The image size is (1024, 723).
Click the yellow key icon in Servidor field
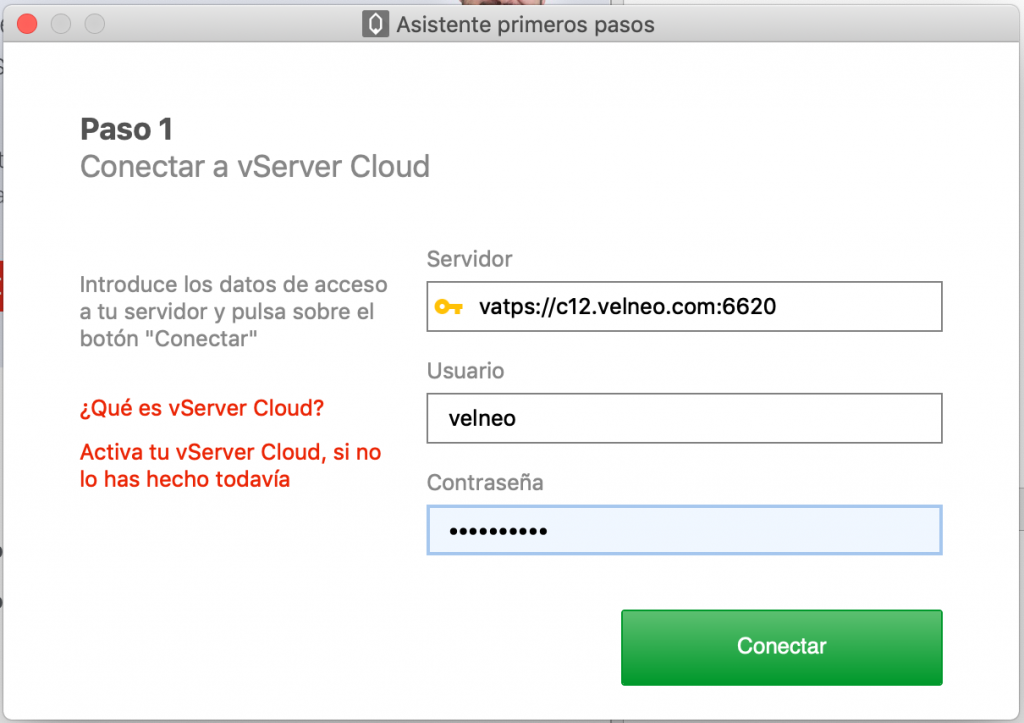(x=449, y=306)
